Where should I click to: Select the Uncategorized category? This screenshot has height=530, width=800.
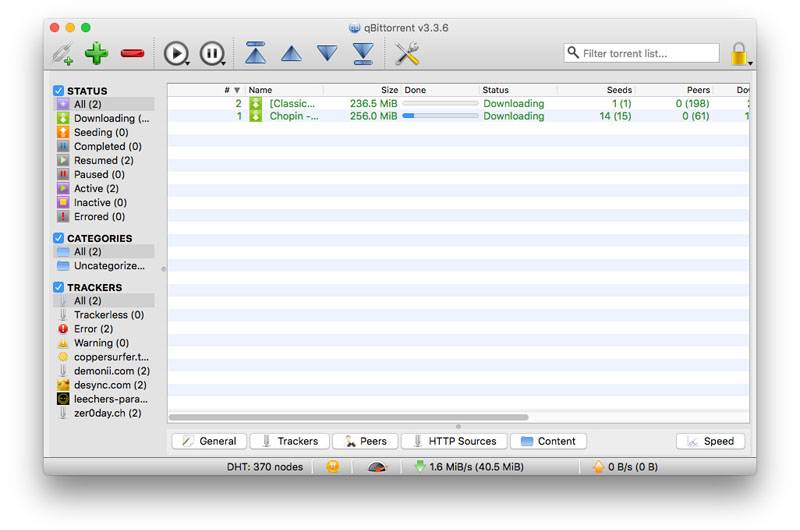(x=104, y=266)
